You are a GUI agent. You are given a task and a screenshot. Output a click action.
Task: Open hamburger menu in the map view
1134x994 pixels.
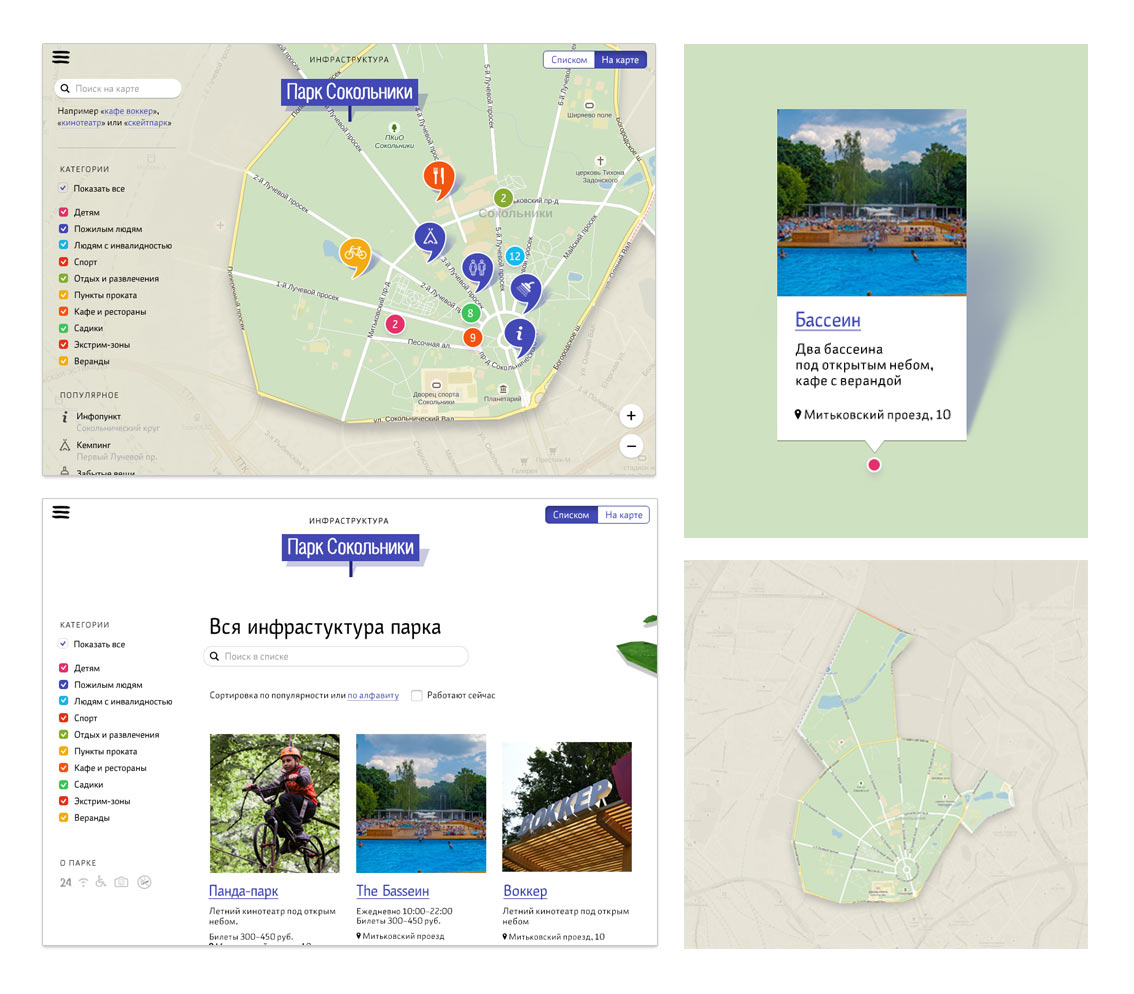[61, 58]
